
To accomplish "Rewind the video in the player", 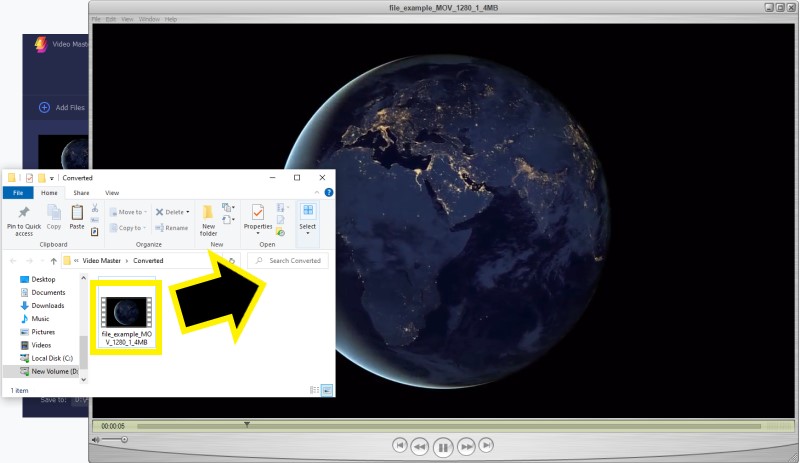I will click(419, 447).
